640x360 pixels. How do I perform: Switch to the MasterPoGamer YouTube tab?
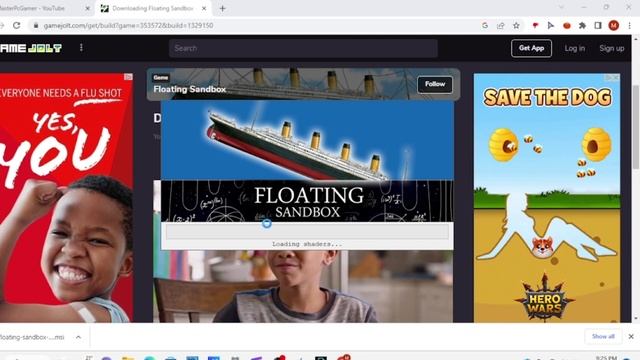point(42,8)
